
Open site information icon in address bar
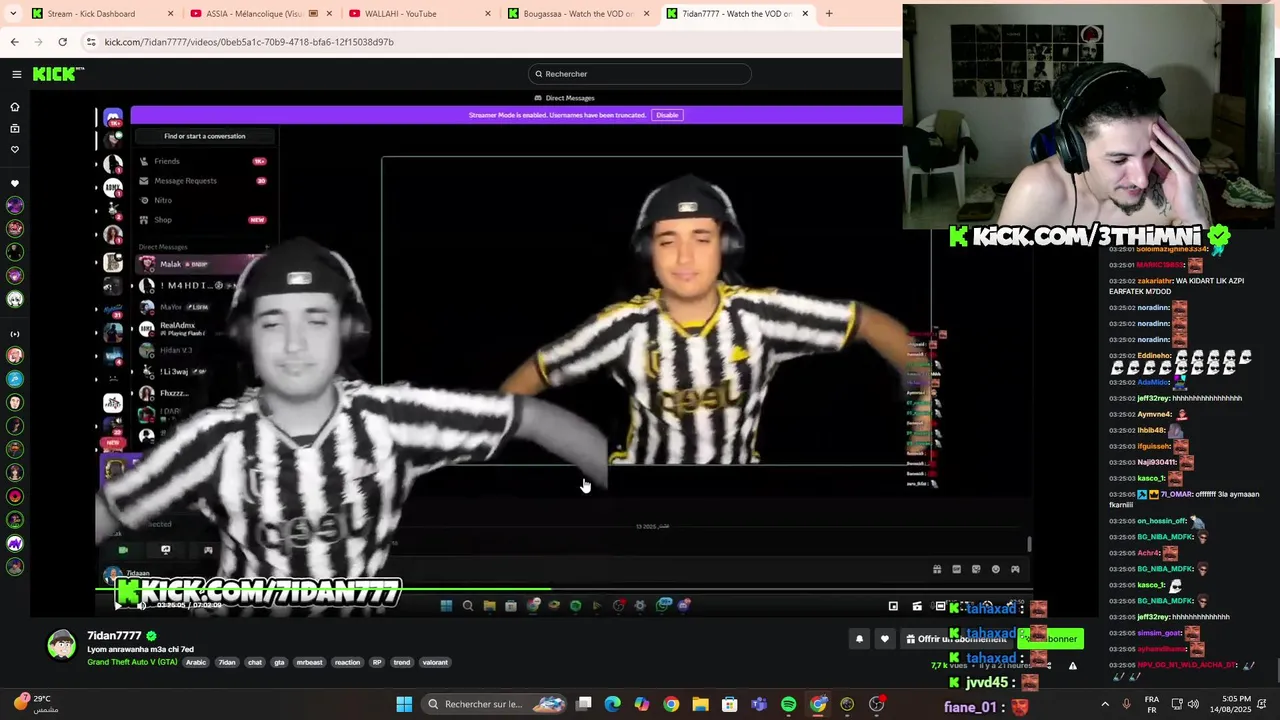click(91, 42)
